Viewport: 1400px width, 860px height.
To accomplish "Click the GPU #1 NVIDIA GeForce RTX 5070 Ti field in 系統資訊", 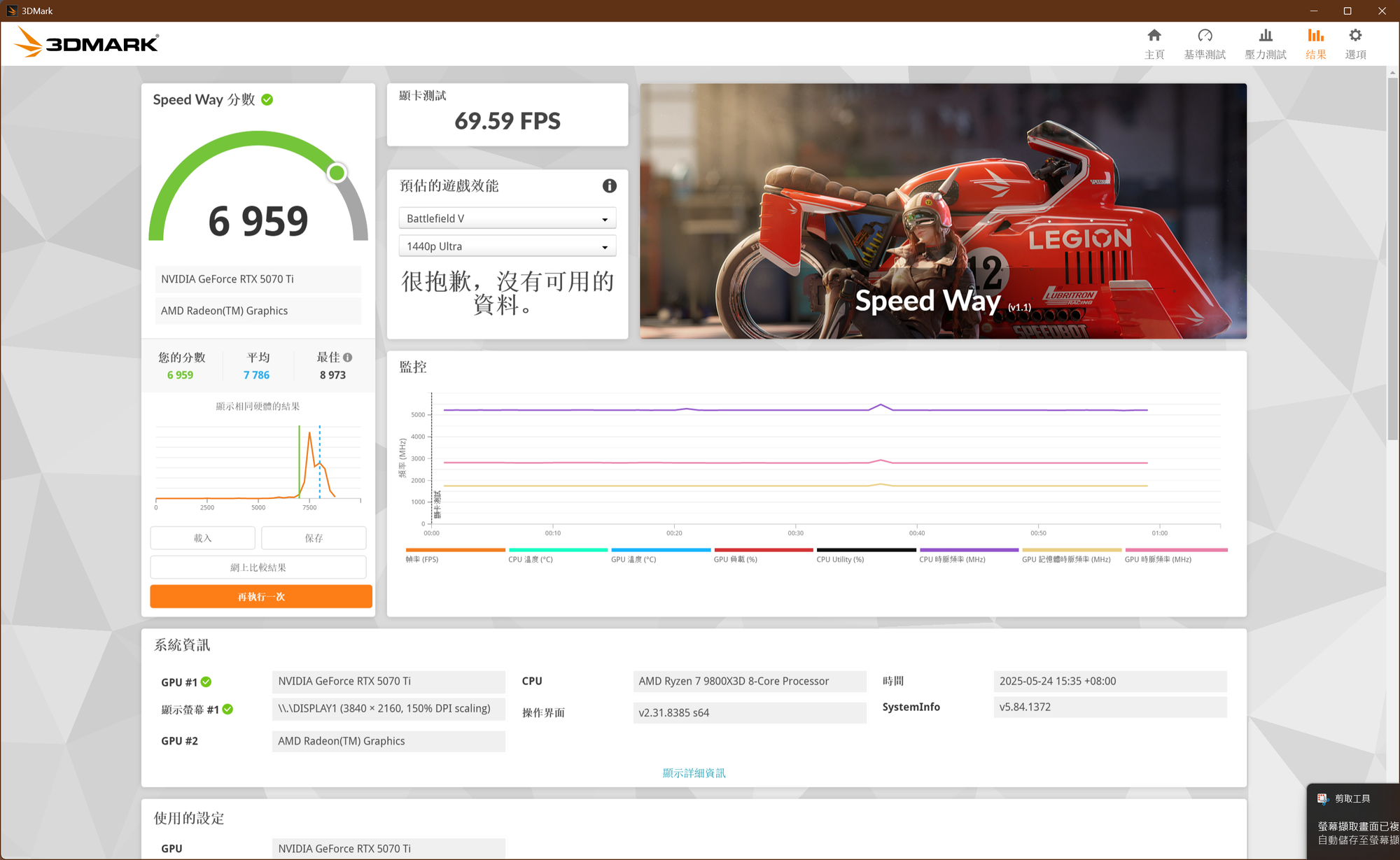I will 388,682.
